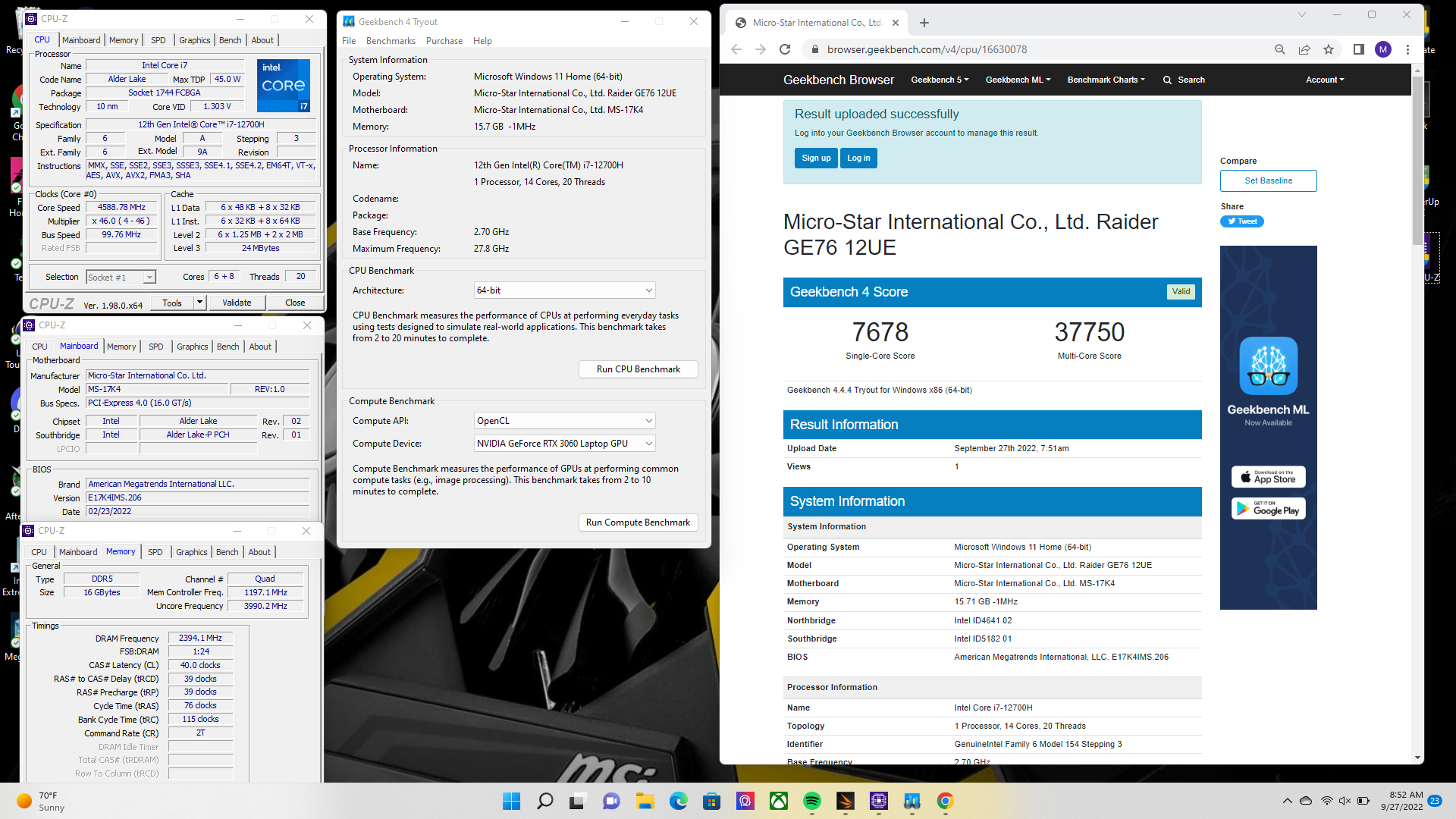Open Graphics tab in top CPU-Z window
The height and width of the screenshot is (819, 1456).
(195, 40)
